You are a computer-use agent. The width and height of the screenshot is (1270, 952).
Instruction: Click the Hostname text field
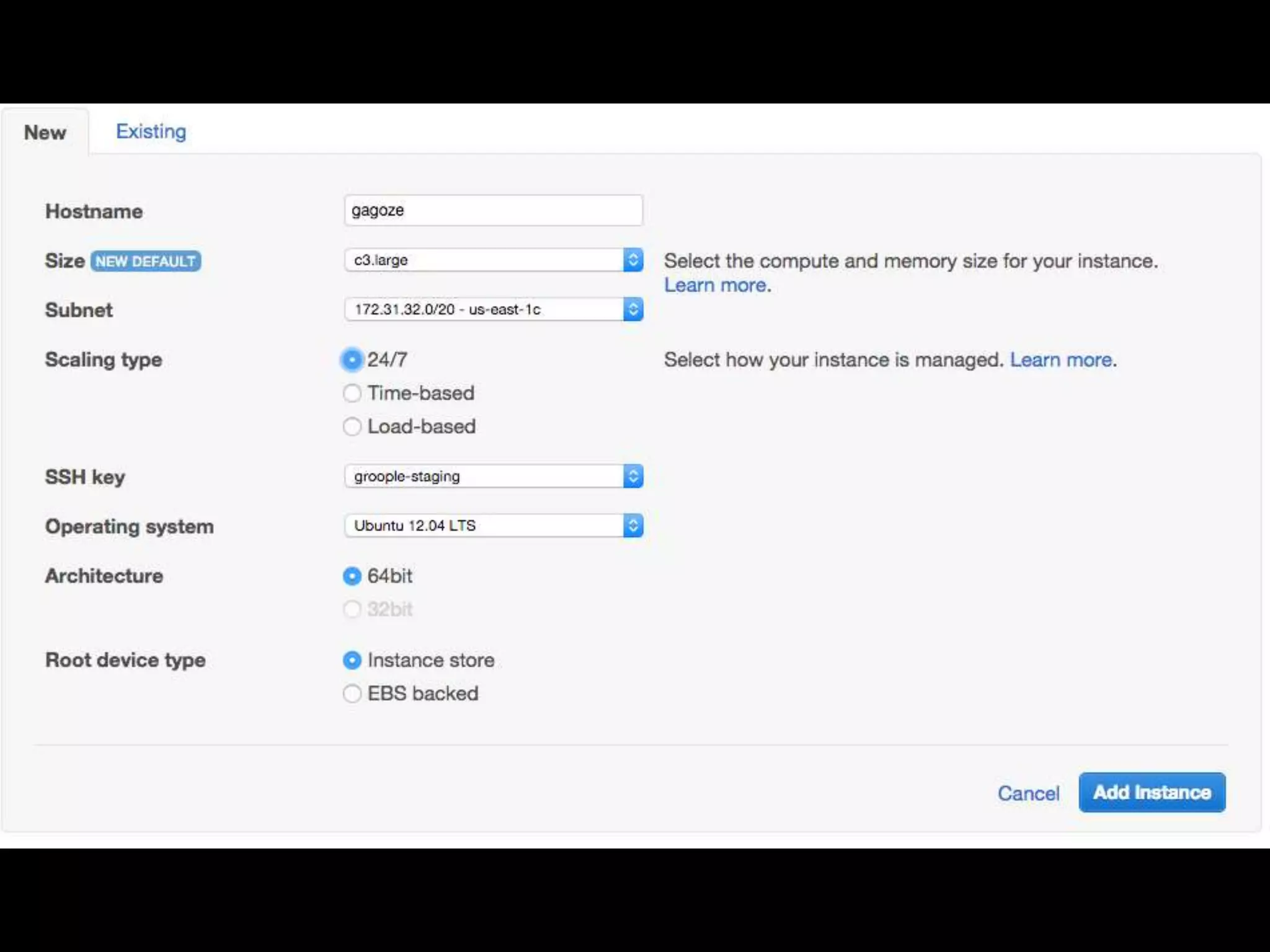pos(493,211)
